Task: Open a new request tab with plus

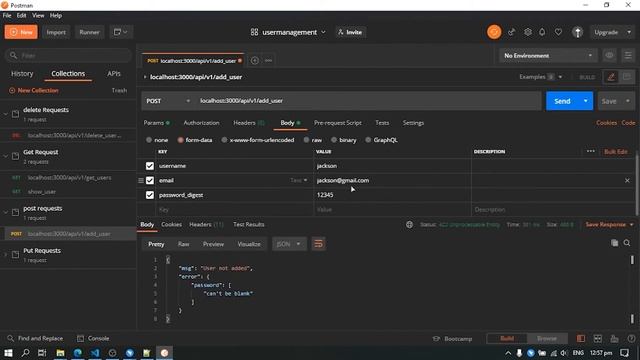Action: [x=254, y=60]
